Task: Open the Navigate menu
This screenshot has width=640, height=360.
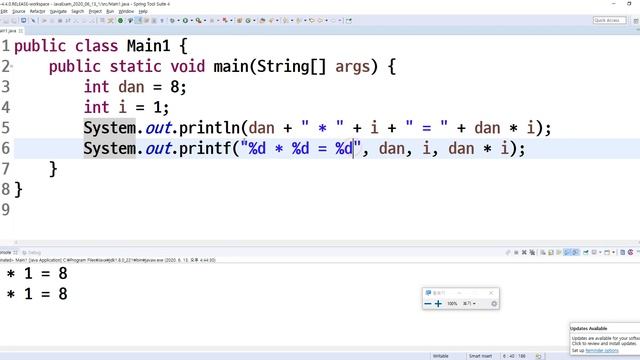Action: [58, 11]
